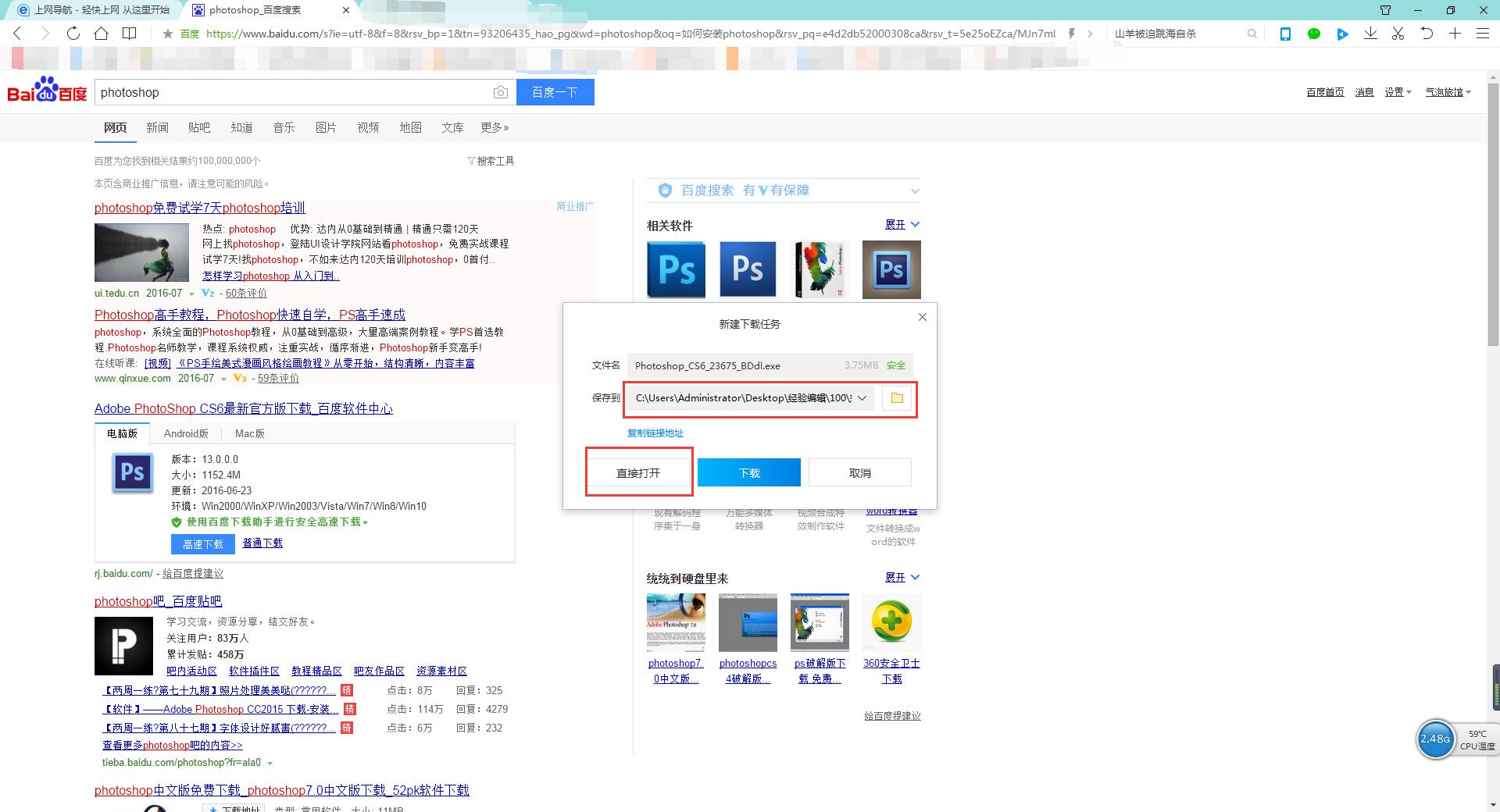Image resolution: width=1500 pixels, height=812 pixels.
Task: Open the fourth Ps icon in related software
Action: click(891, 269)
